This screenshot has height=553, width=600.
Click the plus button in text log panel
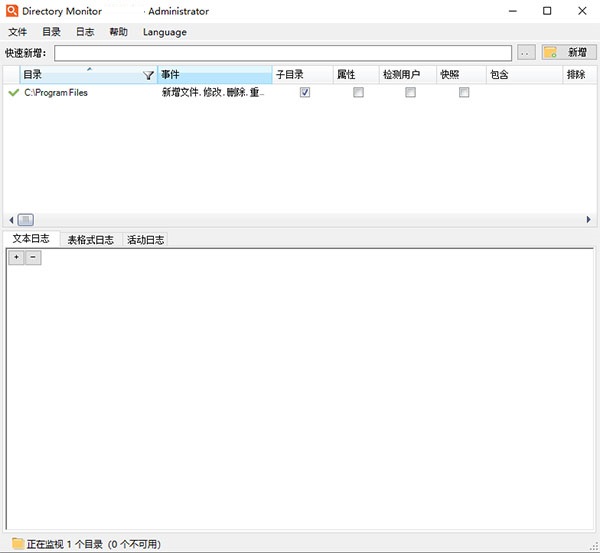point(16,257)
